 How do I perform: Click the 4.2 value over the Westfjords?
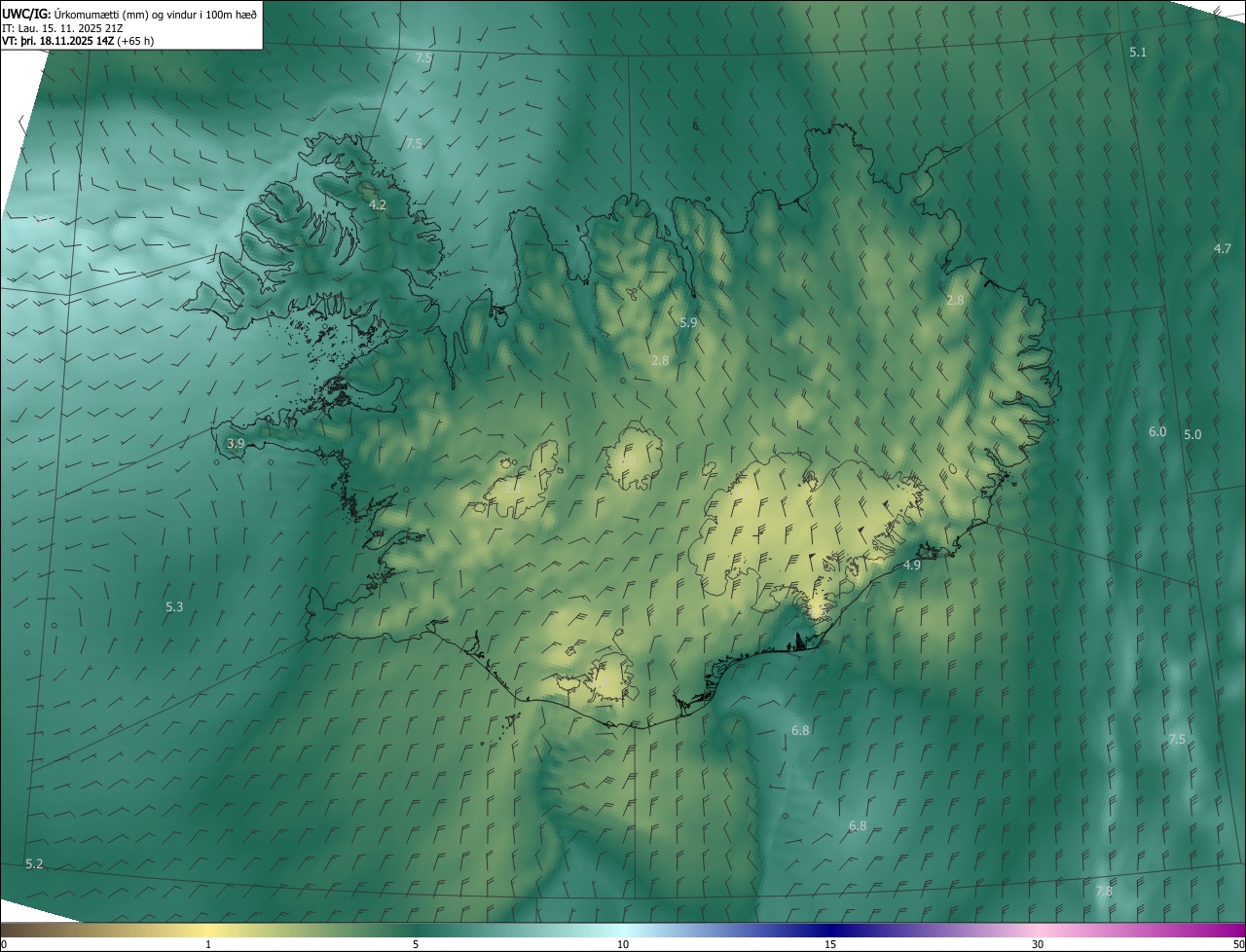378,205
